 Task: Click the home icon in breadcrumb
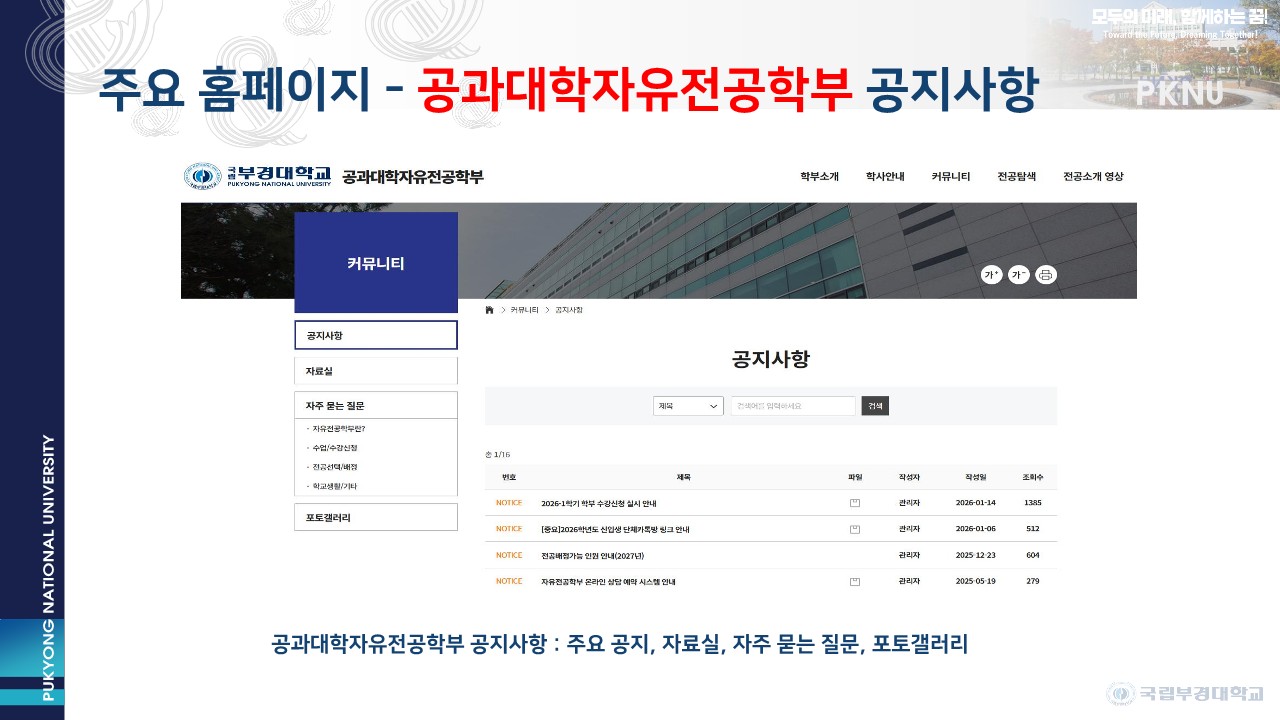click(489, 310)
